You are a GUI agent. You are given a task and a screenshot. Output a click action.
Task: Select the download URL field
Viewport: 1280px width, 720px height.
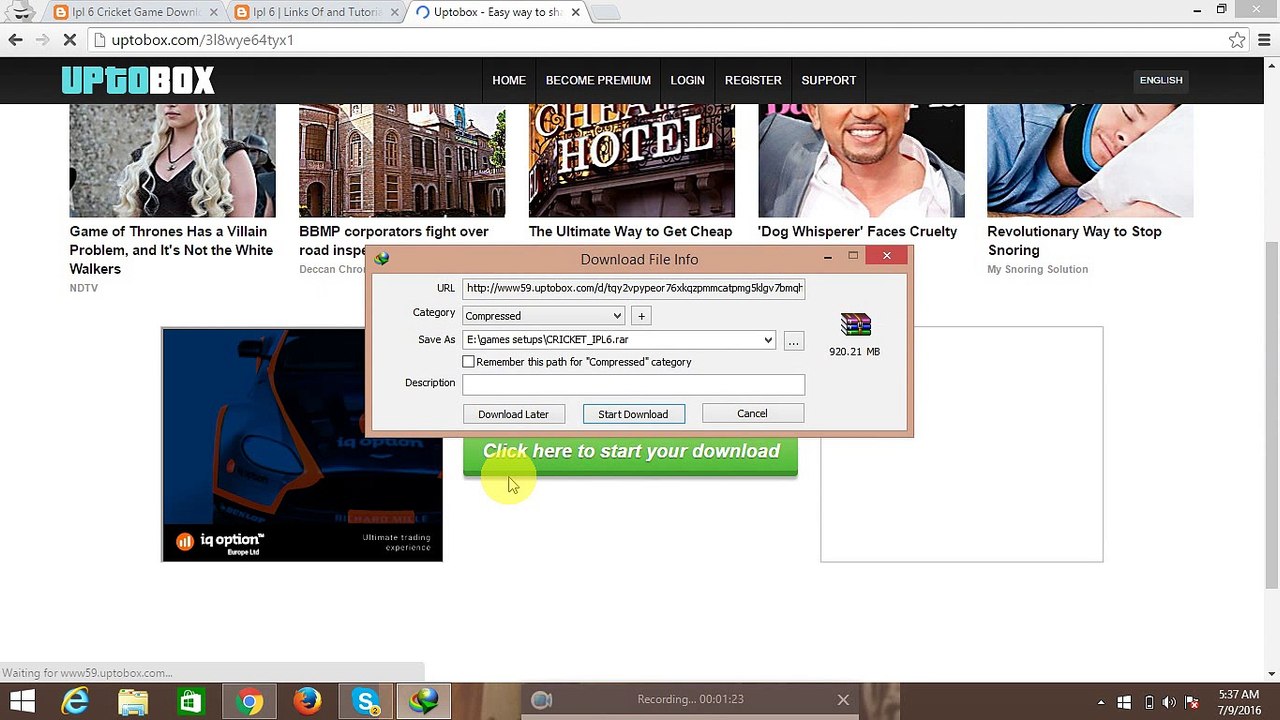click(633, 288)
